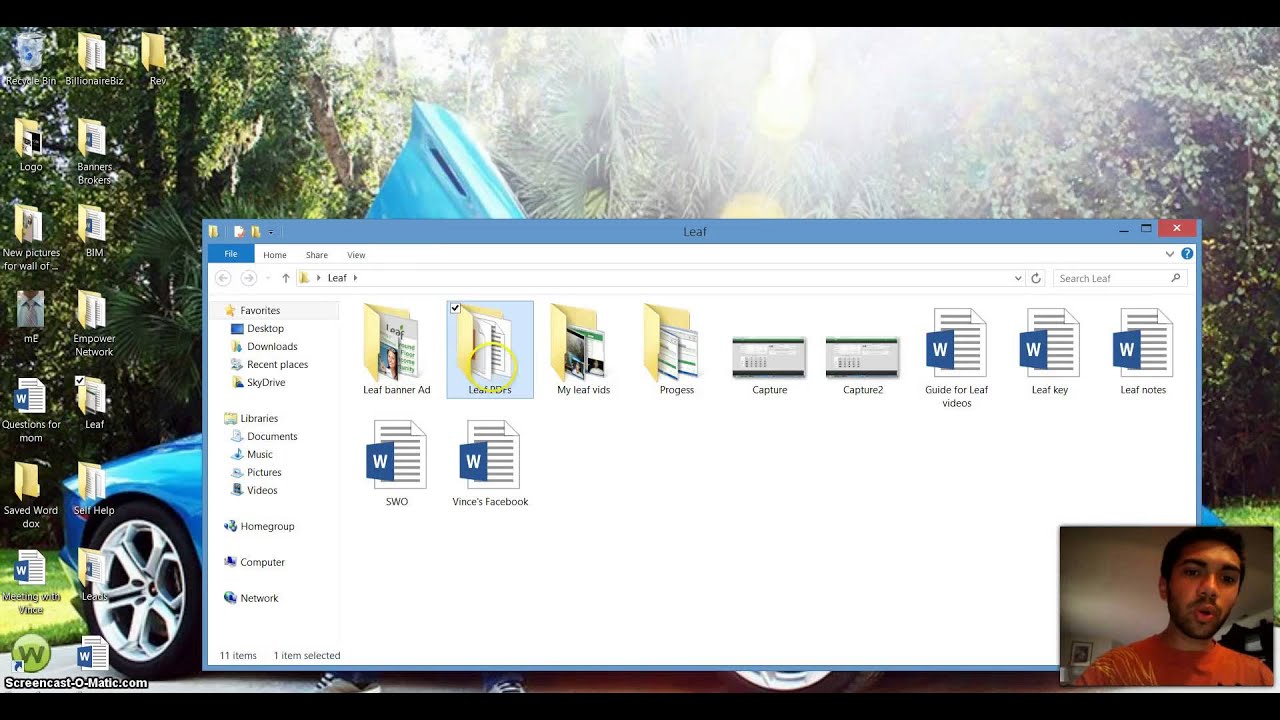The height and width of the screenshot is (720, 1280).
Task: Expand the root breadcrumb chevron before Leaf
Action: point(319,278)
